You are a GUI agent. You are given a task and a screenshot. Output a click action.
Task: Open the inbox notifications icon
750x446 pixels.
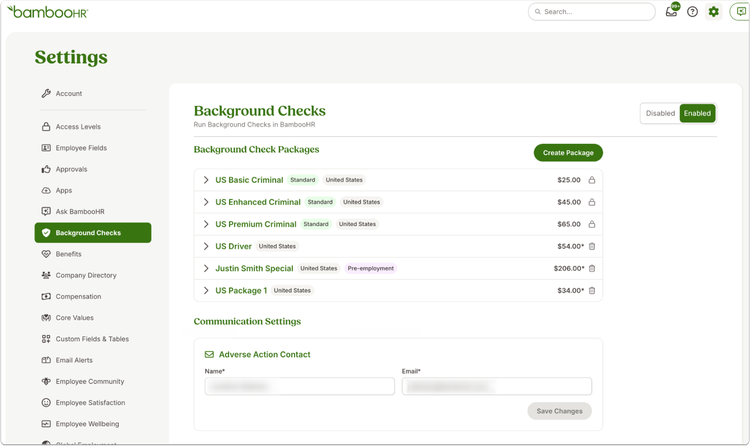[x=672, y=11]
